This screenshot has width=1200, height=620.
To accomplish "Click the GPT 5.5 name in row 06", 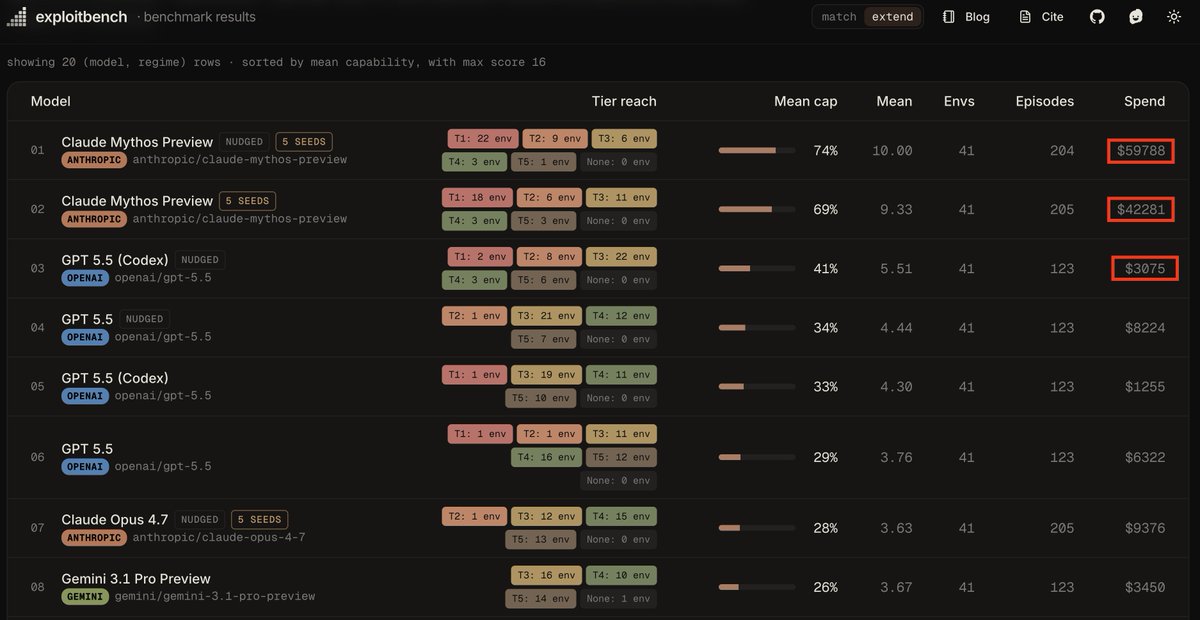I will point(87,449).
